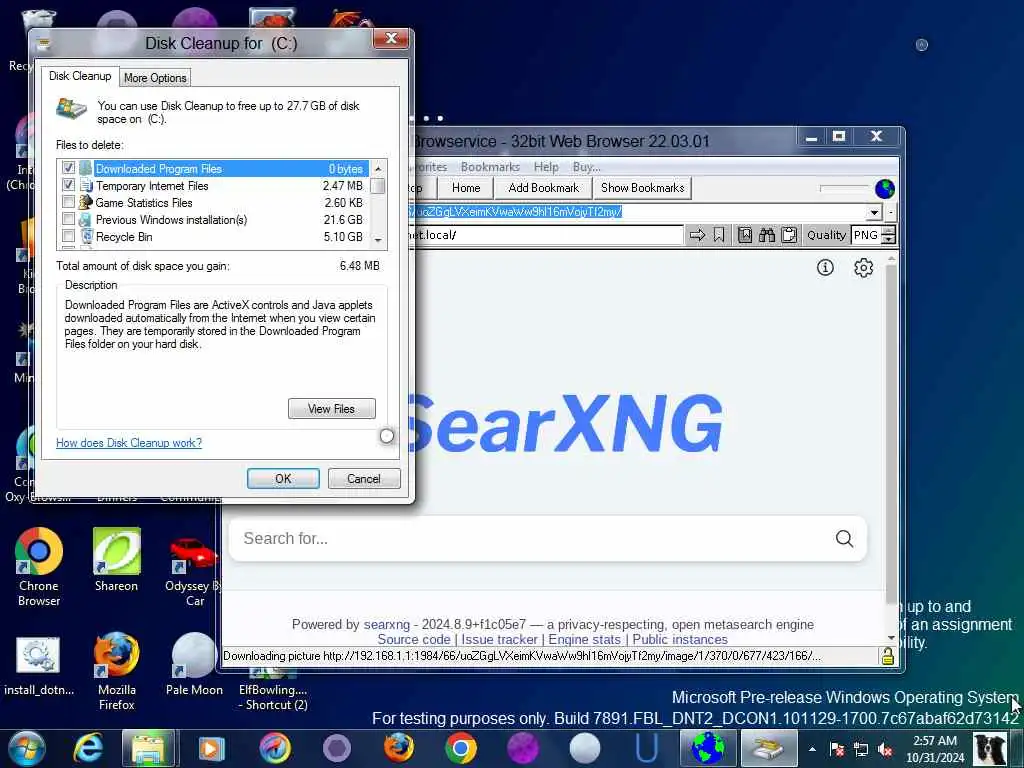Open Chrone Browser desktop shortcut
The width and height of the screenshot is (1024, 768).
pyautogui.click(x=39, y=567)
